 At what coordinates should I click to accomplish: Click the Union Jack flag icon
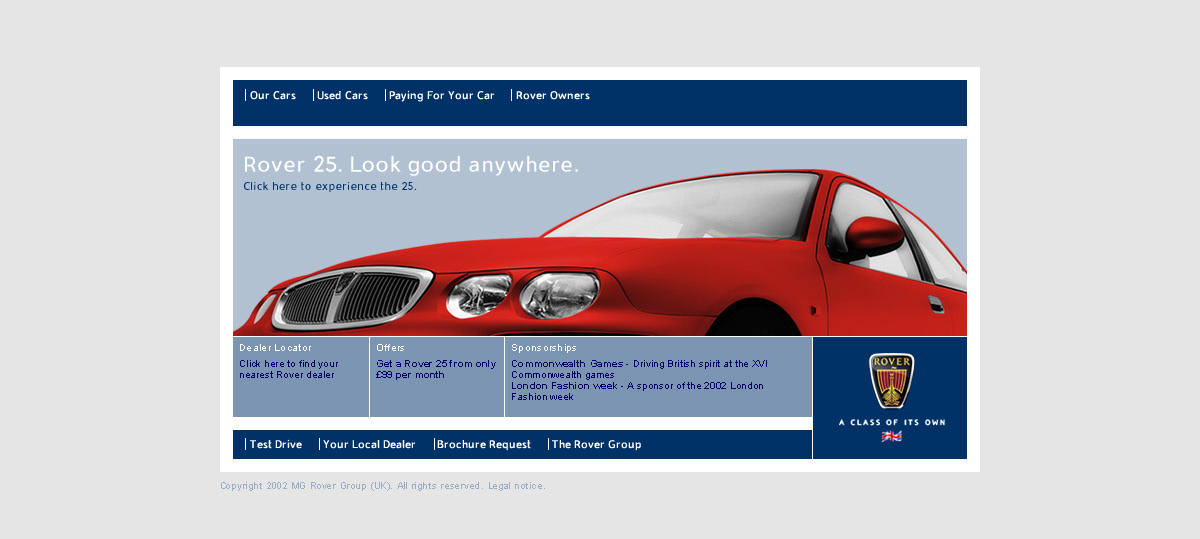tap(891, 437)
